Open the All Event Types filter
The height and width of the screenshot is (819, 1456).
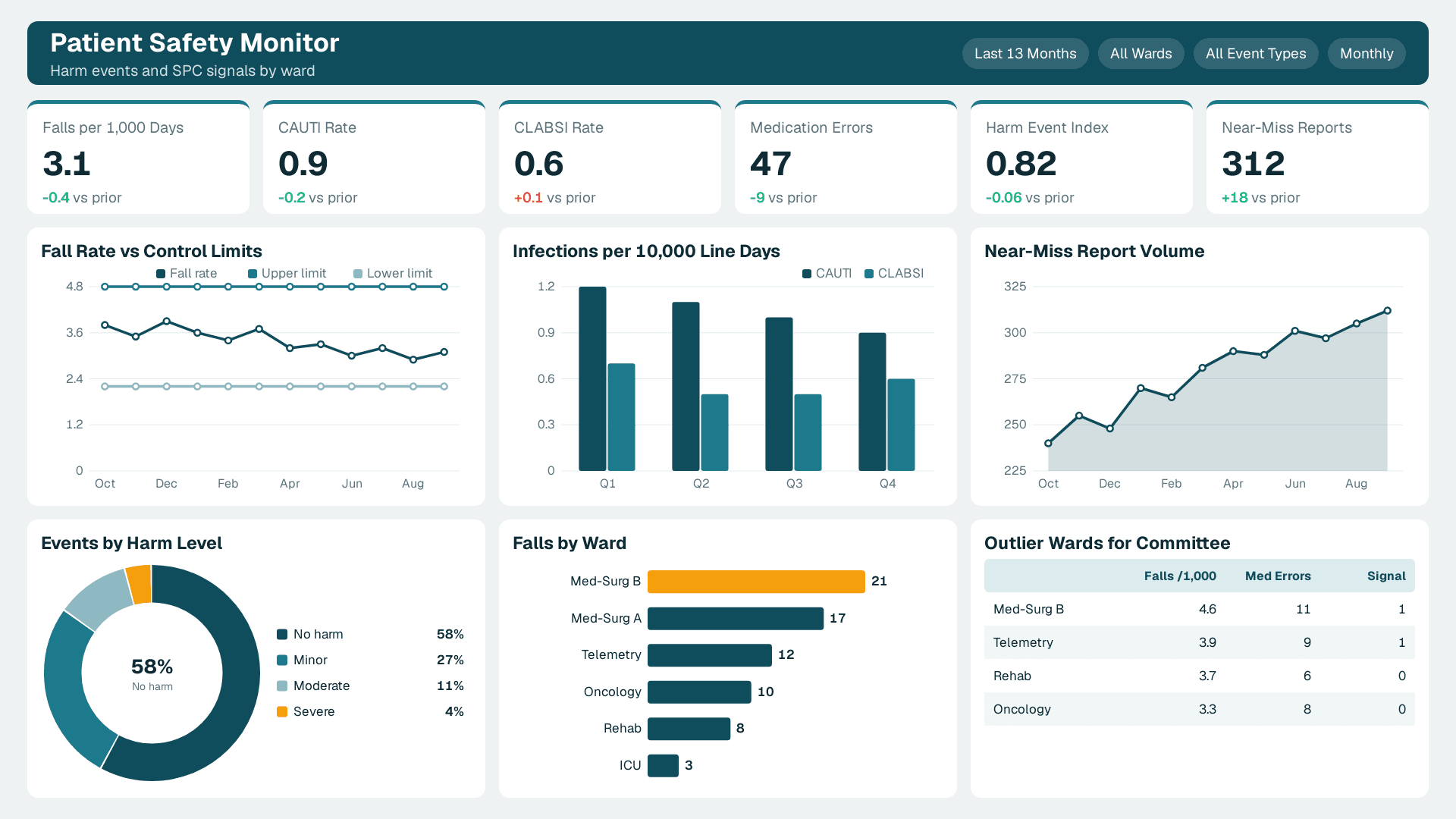coord(1256,54)
